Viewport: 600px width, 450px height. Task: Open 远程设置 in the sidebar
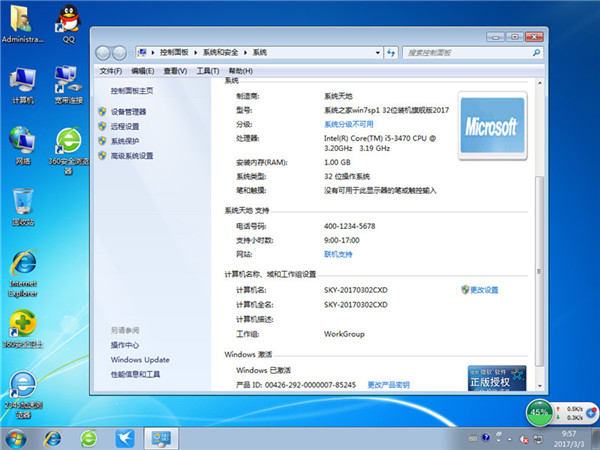click(125, 126)
